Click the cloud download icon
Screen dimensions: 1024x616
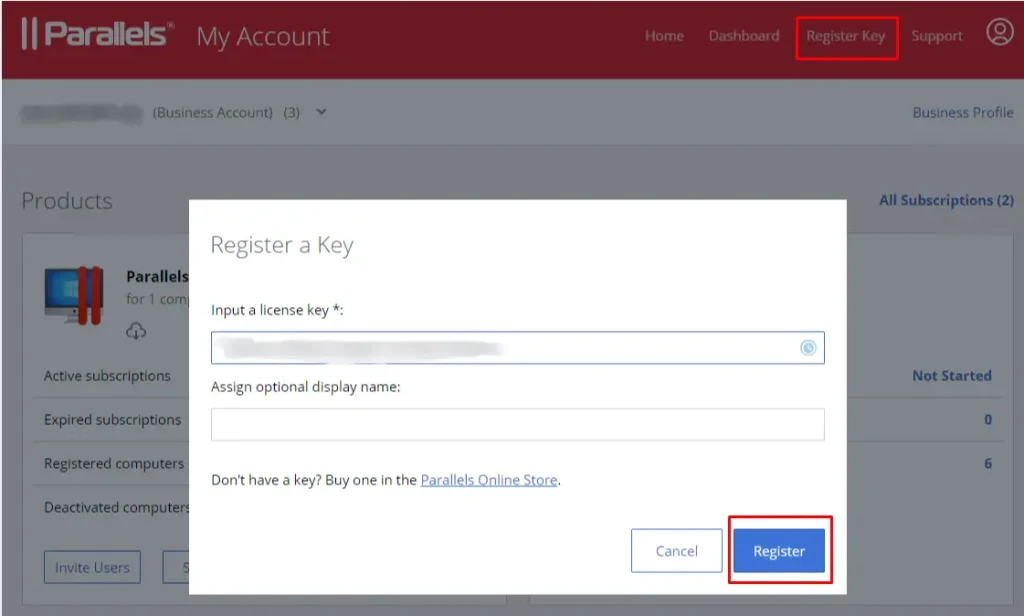(136, 331)
